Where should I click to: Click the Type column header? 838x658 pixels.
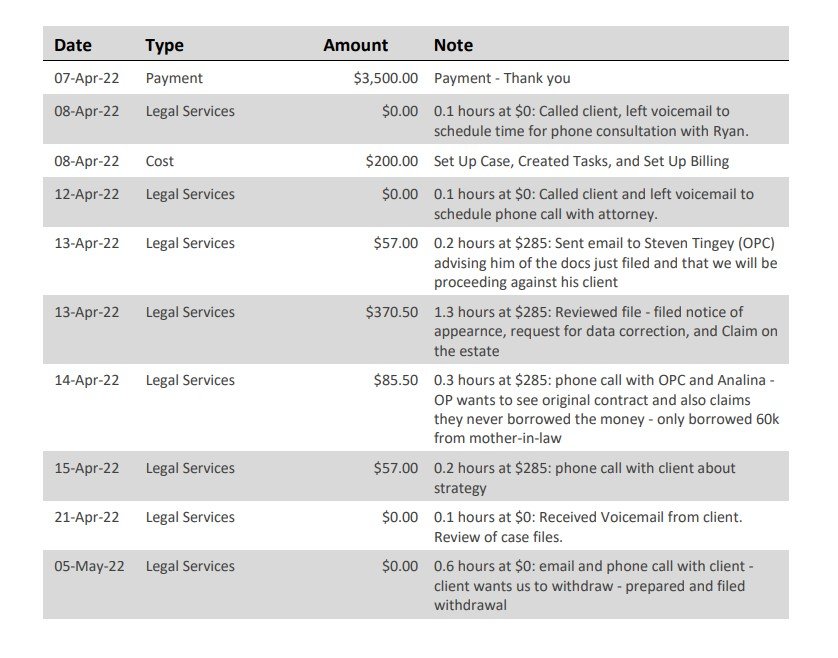tap(164, 45)
